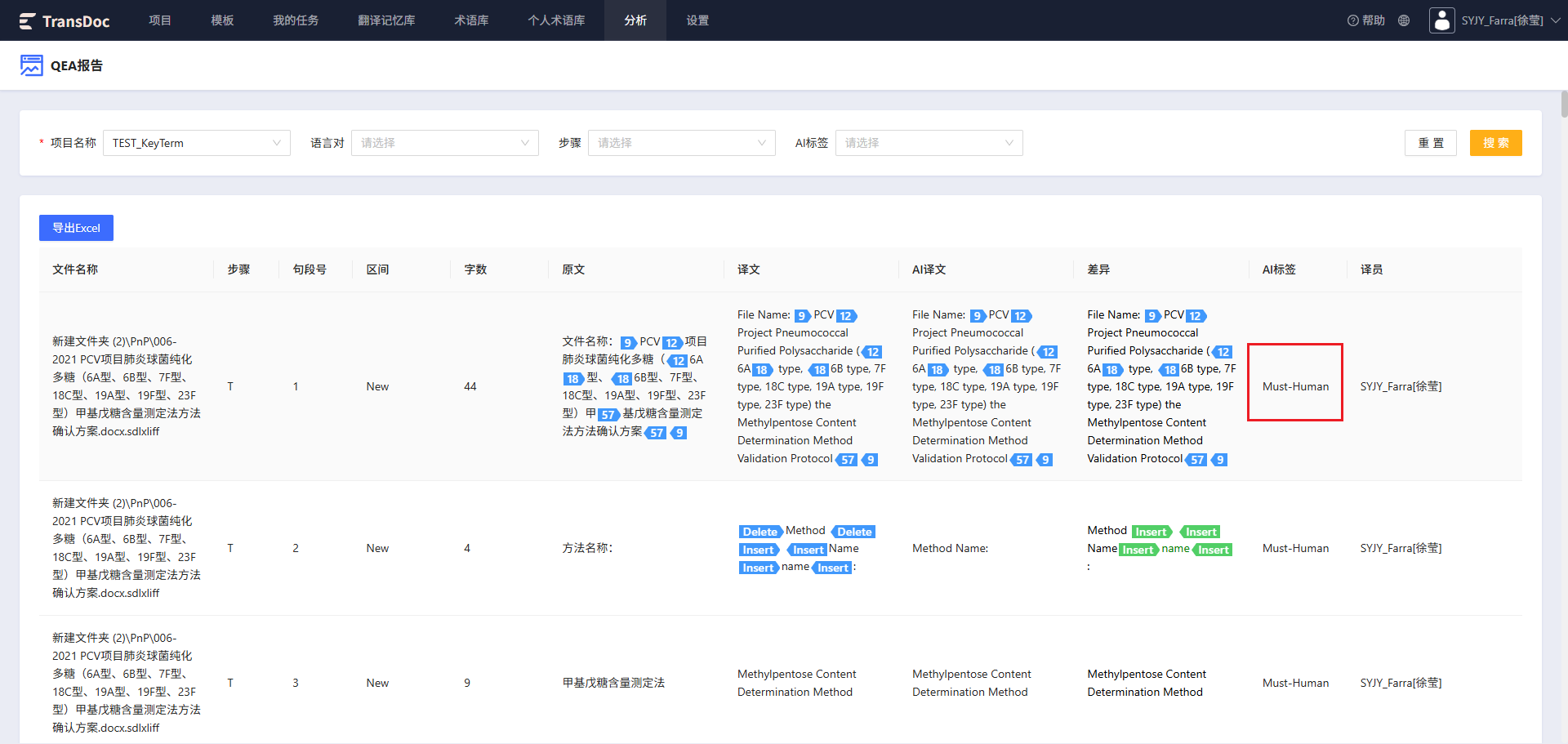Viewport: 1568px width, 744px height.
Task: Click the QEA report chart icon
Action: [x=32, y=65]
